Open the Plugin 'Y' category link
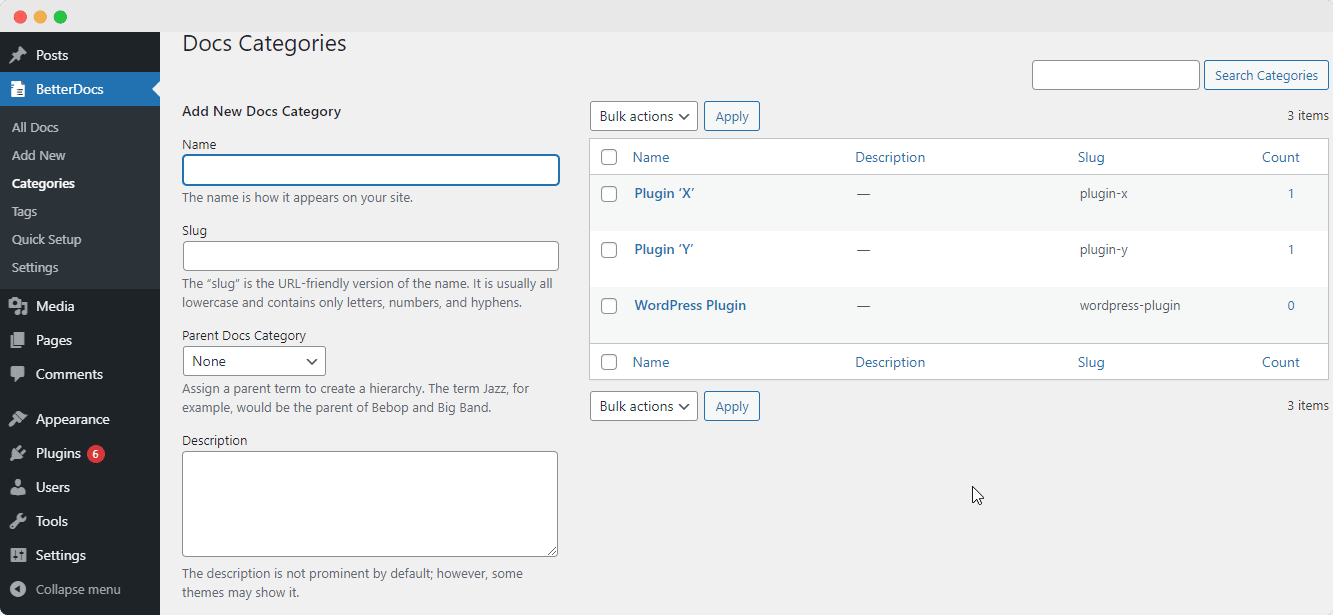Image resolution: width=1333 pixels, height=615 pixels. click(663, 249)
